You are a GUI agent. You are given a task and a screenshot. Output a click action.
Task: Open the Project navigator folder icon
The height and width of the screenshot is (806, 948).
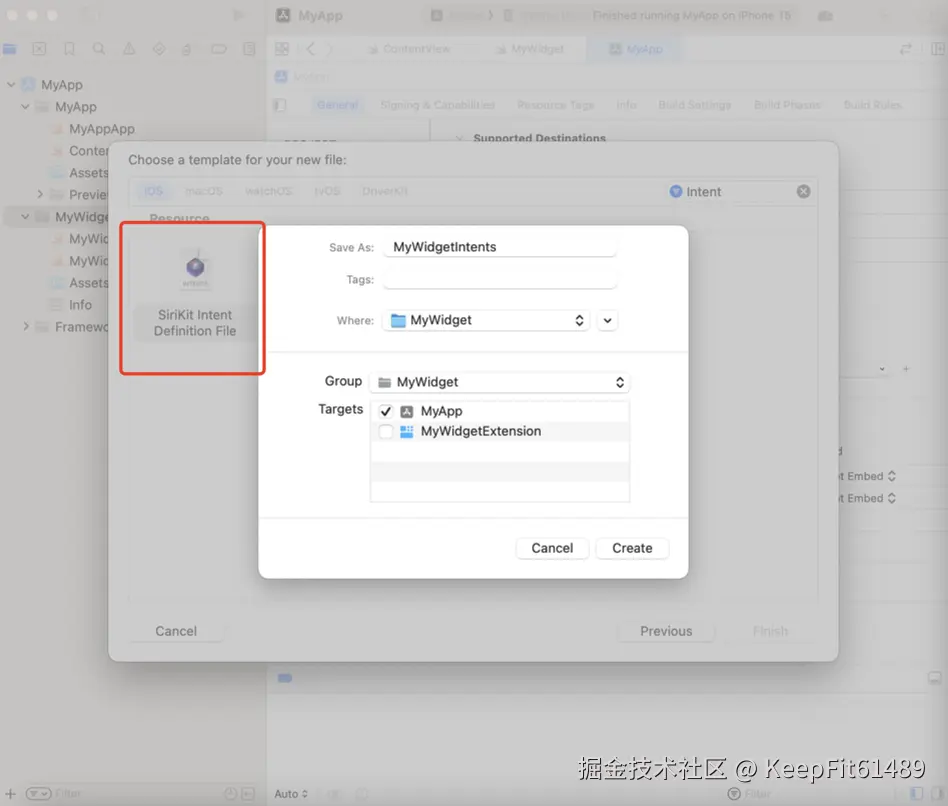[x=10, y=49]
